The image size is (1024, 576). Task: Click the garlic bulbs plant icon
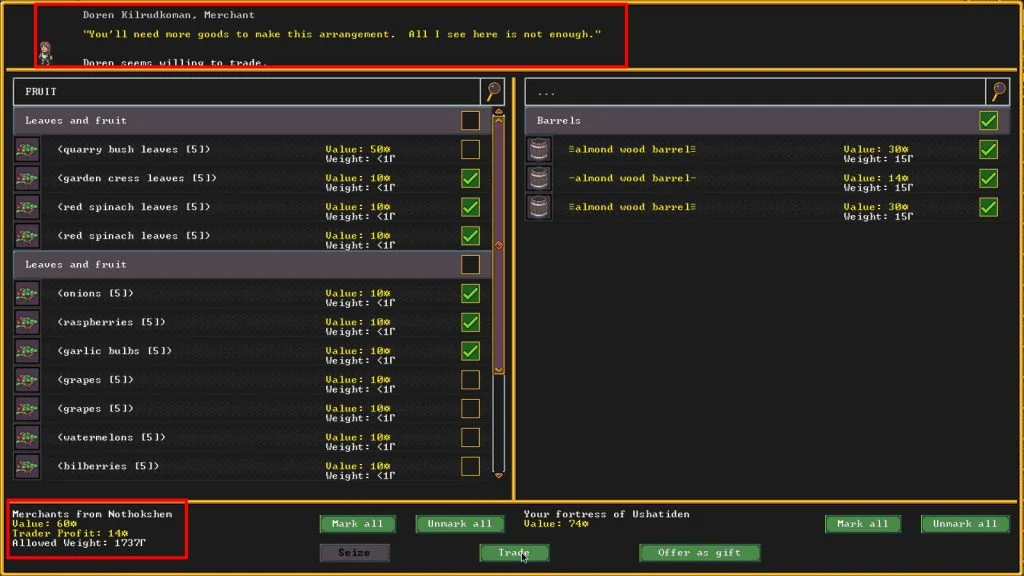coord(28,351)
